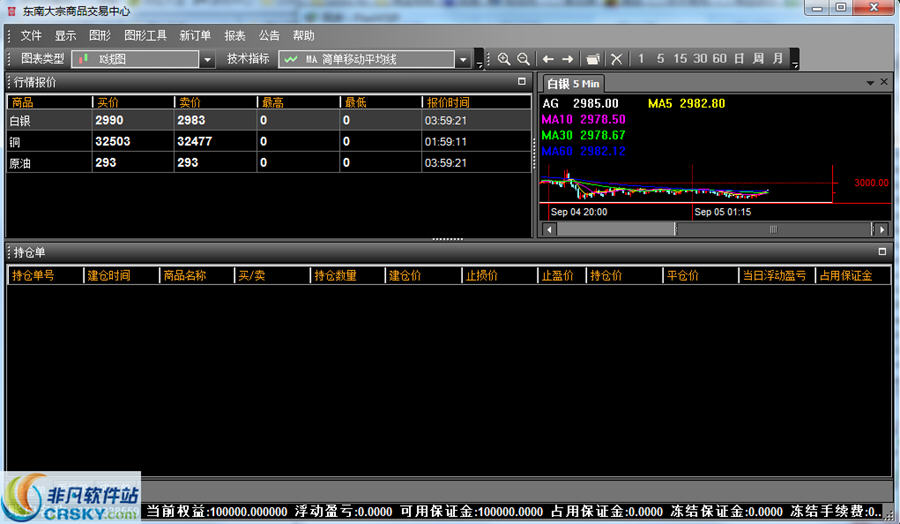Close the 白银 5 Min chart tab
Viewport: 900px width, 524px height.
coord(884,82)
